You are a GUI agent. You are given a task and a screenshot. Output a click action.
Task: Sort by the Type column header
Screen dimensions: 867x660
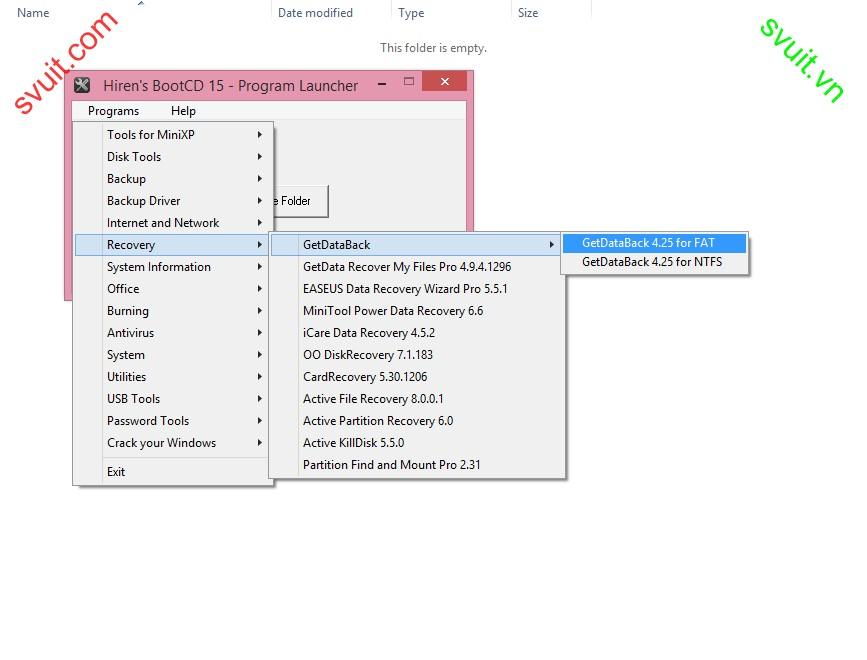coord(411,13)
